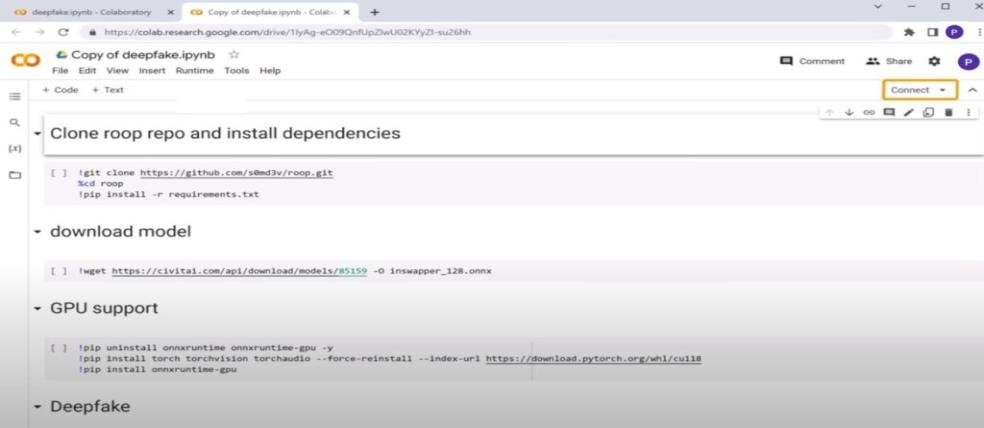Open the find and replace search icon
The width and height of the screenshot is (984, 428).
click(x=15, y=122)
